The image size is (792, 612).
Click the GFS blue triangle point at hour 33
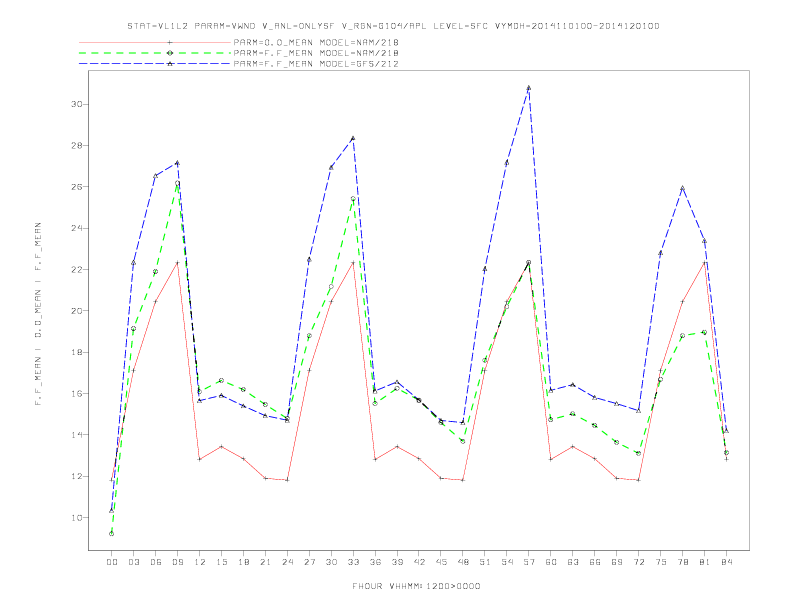(x=353, y=138)
